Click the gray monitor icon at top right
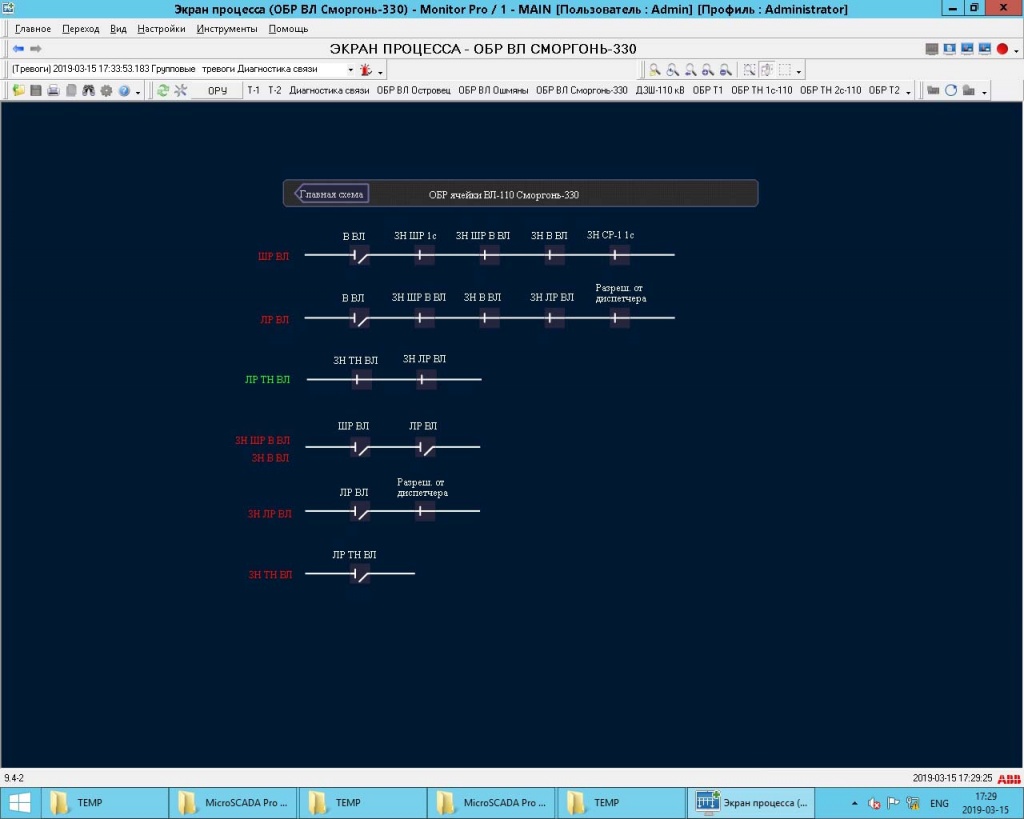The image size is (1024, 819). pyautogui.click(x=932, y=49)
